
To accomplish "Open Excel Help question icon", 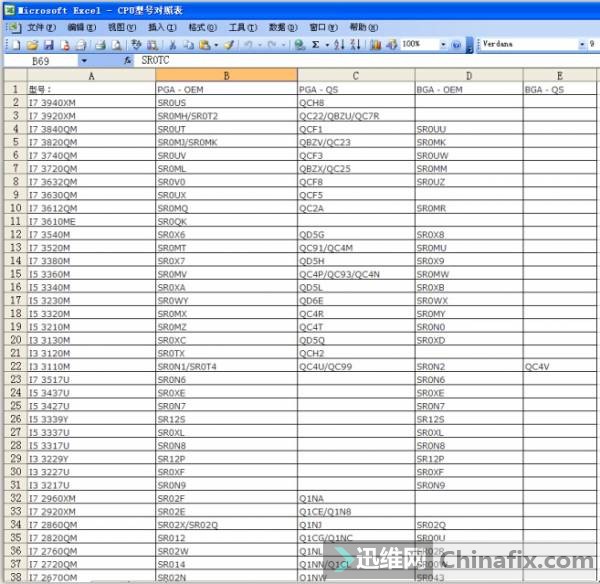I will pos(457,45).
